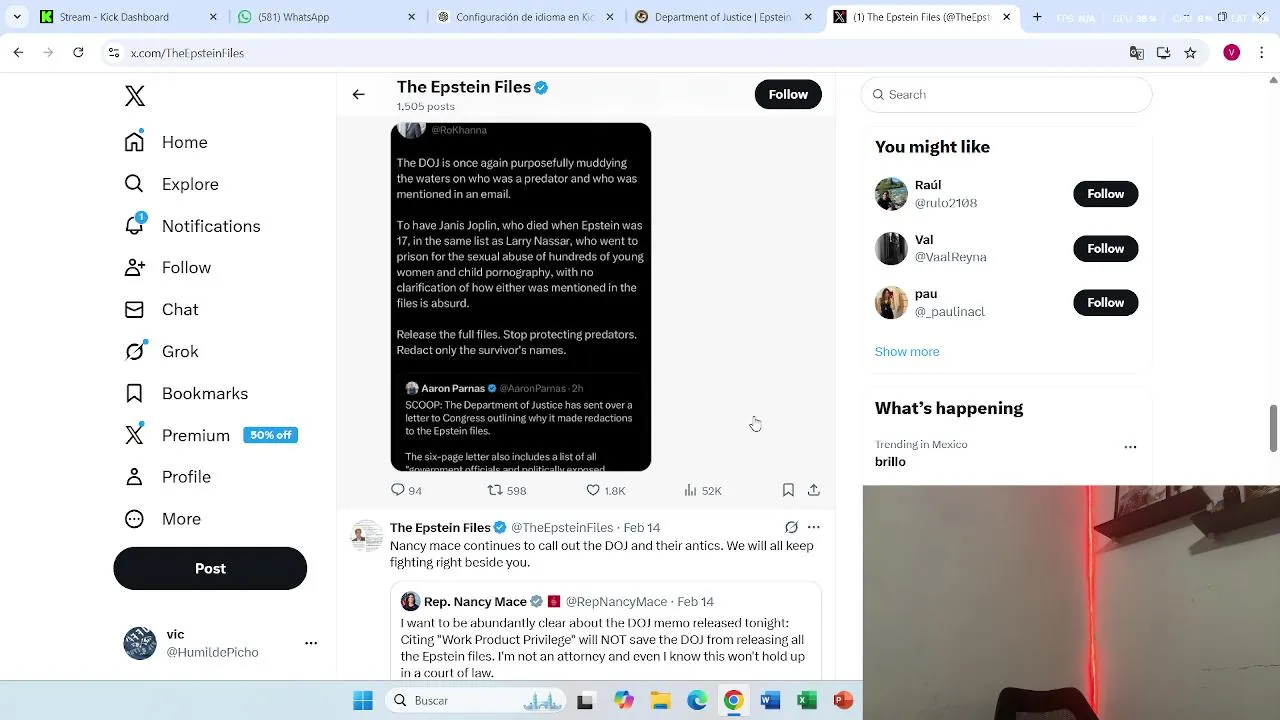This screenshot has height=720, width=1280.
Task: Click the Grok icon on Nancy Mace post
Action: pyautogui.click(x=791, y=527)
